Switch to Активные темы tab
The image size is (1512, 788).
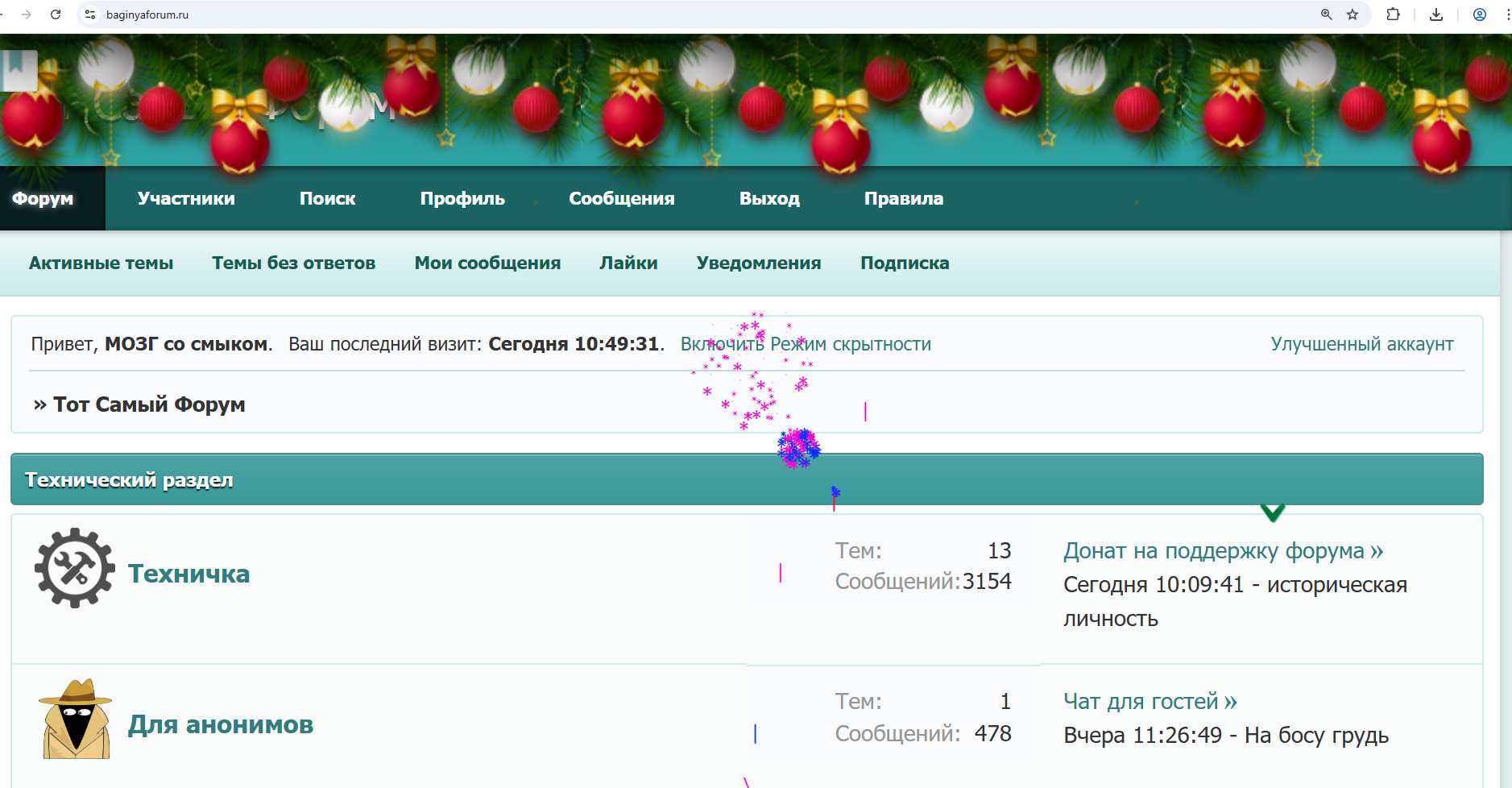click(x=101, y=263)
